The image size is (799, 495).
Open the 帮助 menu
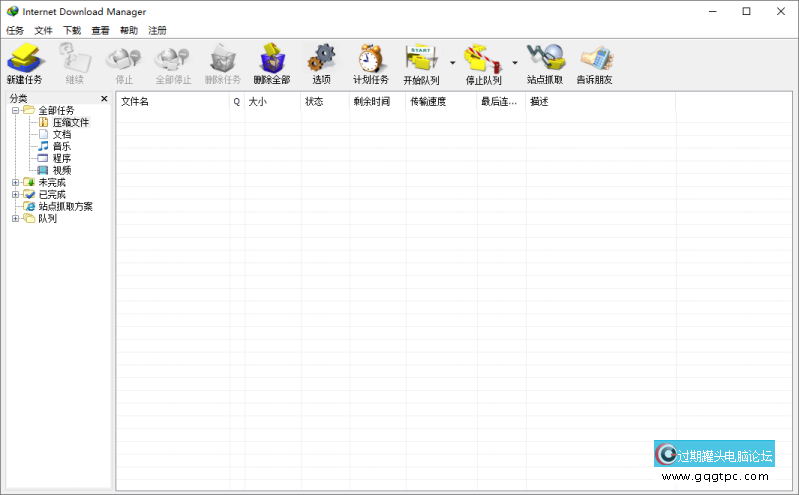(x=129, y=31)
